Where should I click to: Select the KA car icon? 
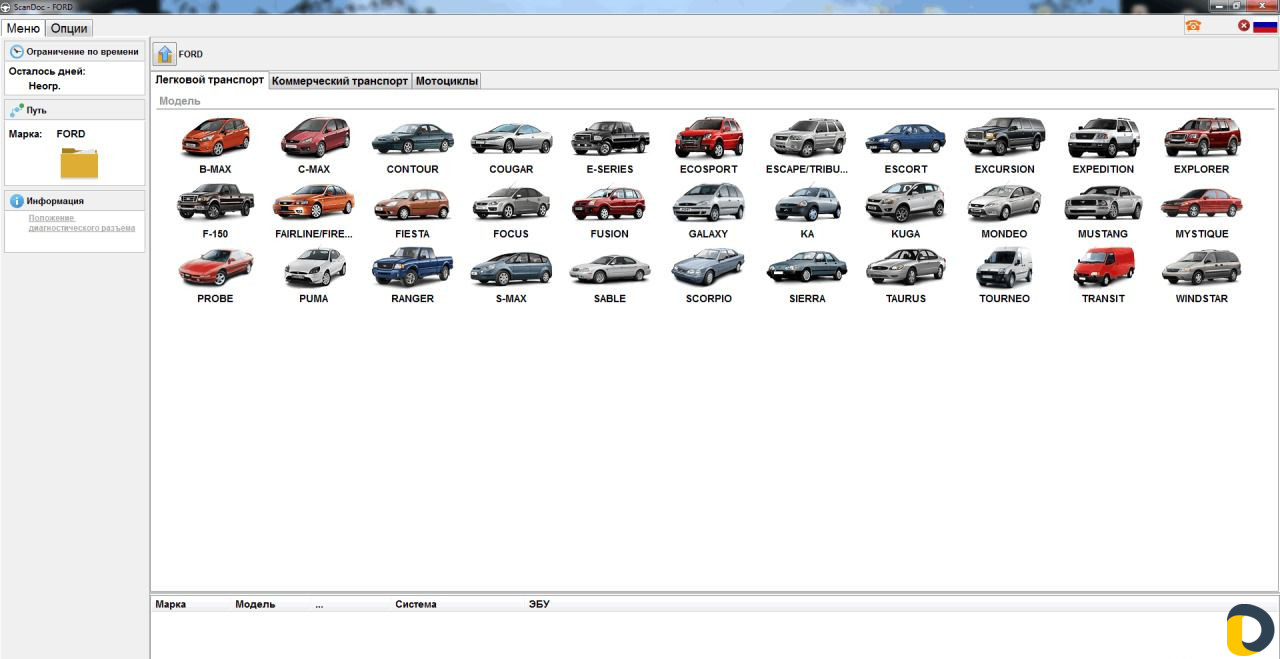pyautogui.click(x=807, y=202)
